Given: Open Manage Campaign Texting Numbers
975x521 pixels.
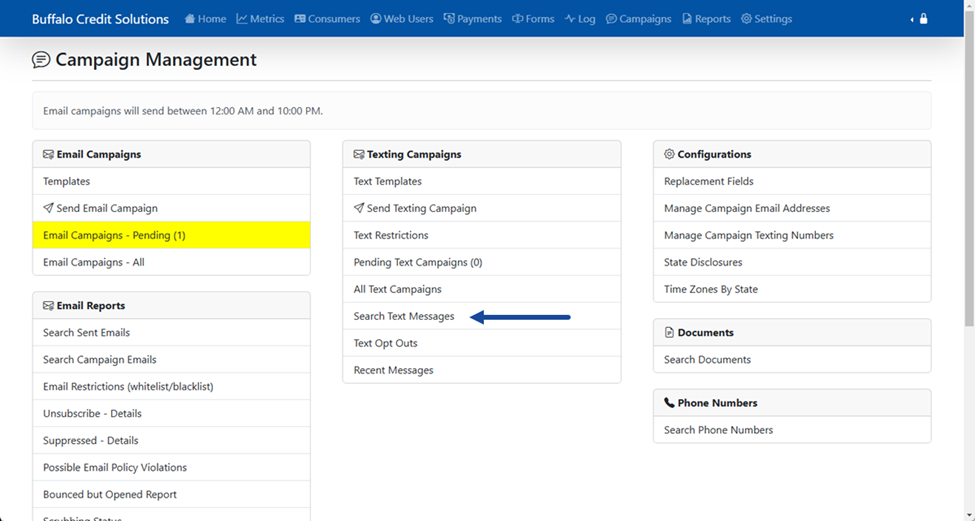Looking at the screenshot, I should point(792,235).
